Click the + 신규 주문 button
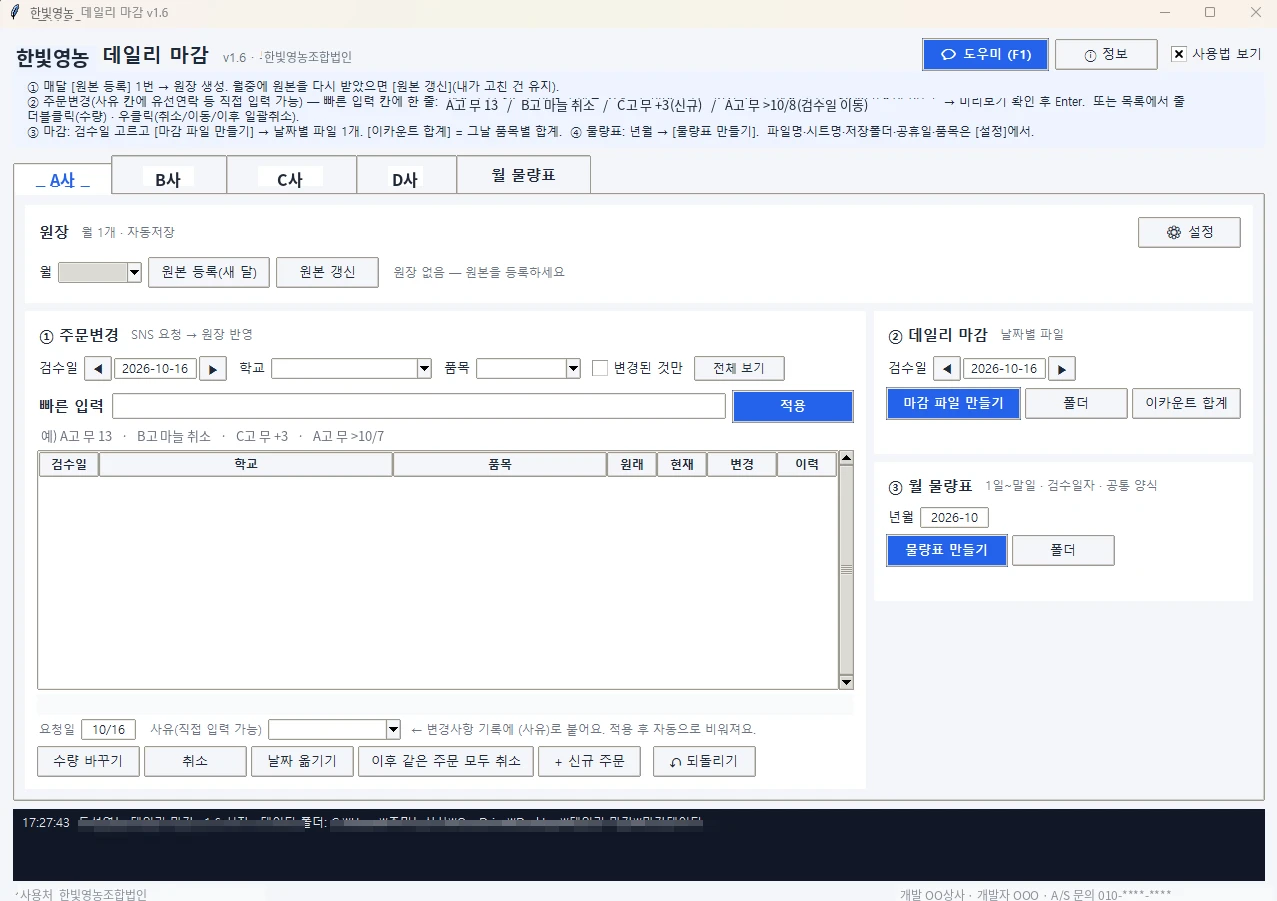This screenshot has height=901, width=1277. point(589,761)
